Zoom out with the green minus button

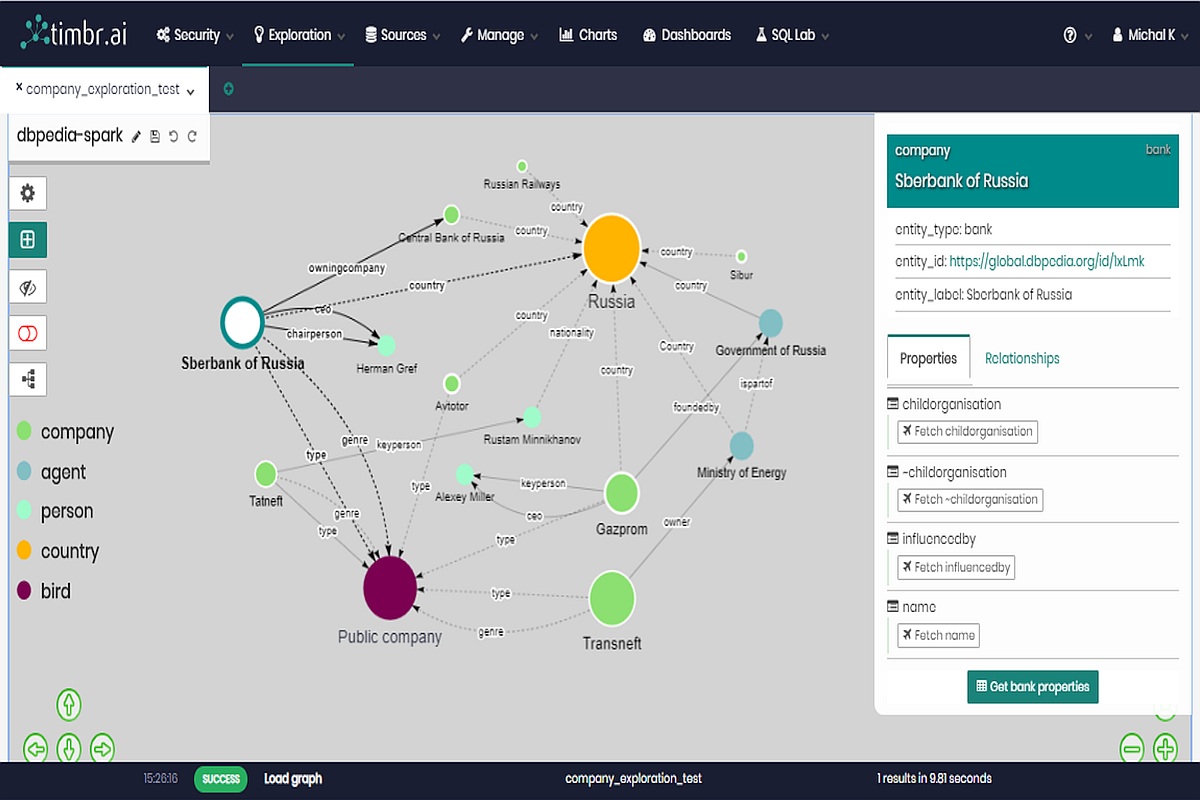tap(1132, 747)
